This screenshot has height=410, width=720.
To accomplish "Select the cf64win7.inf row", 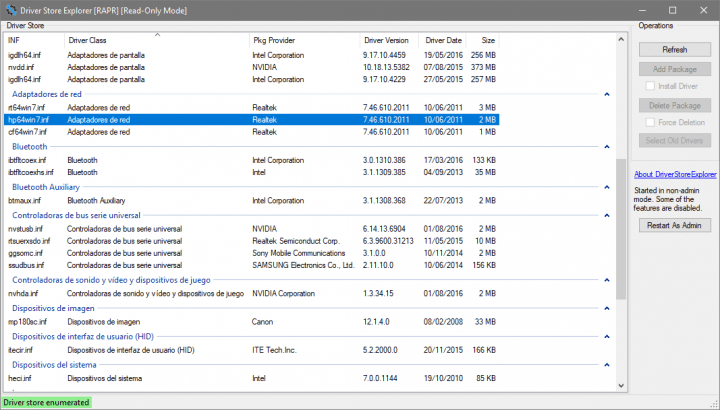I will click(252, 132).
